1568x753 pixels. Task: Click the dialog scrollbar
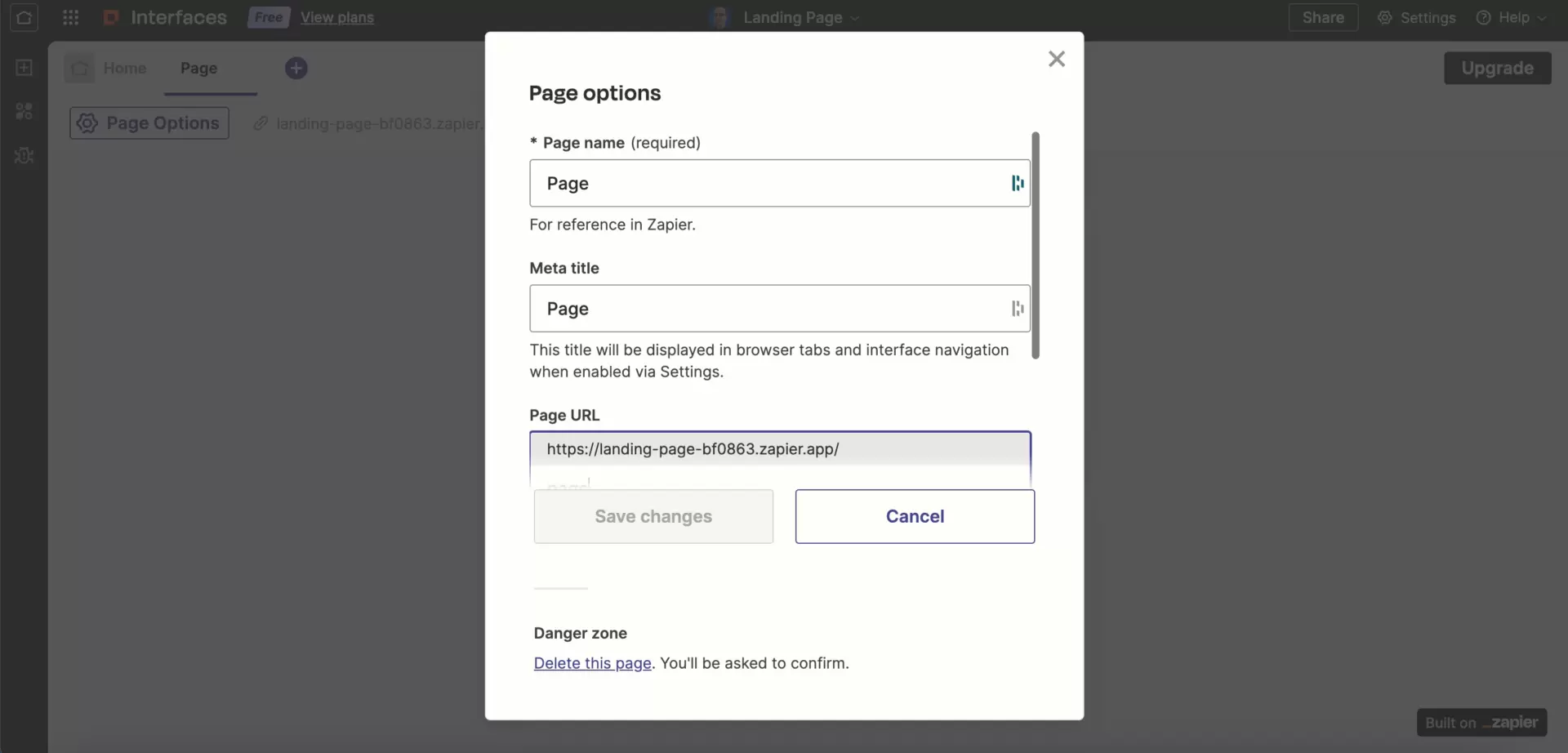click(1036, 245)
